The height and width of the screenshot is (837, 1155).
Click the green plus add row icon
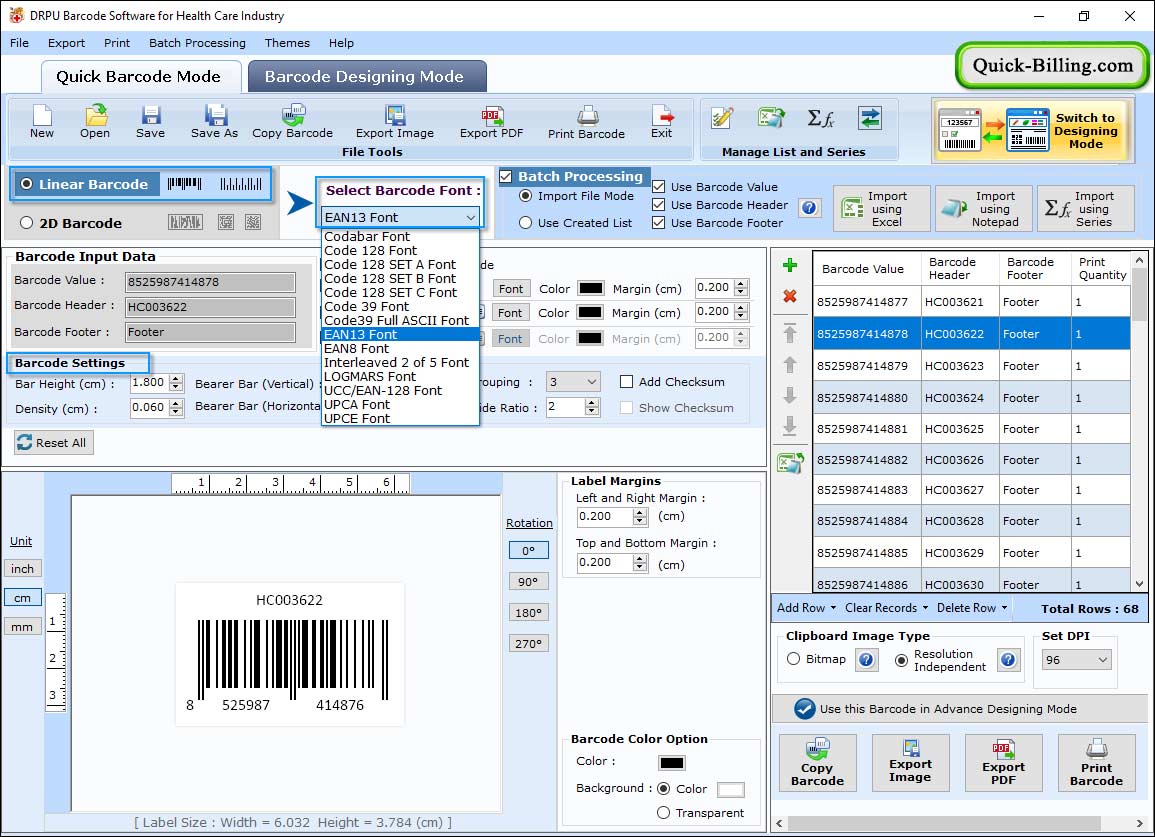pyautogui.click(x=790, y=265)
